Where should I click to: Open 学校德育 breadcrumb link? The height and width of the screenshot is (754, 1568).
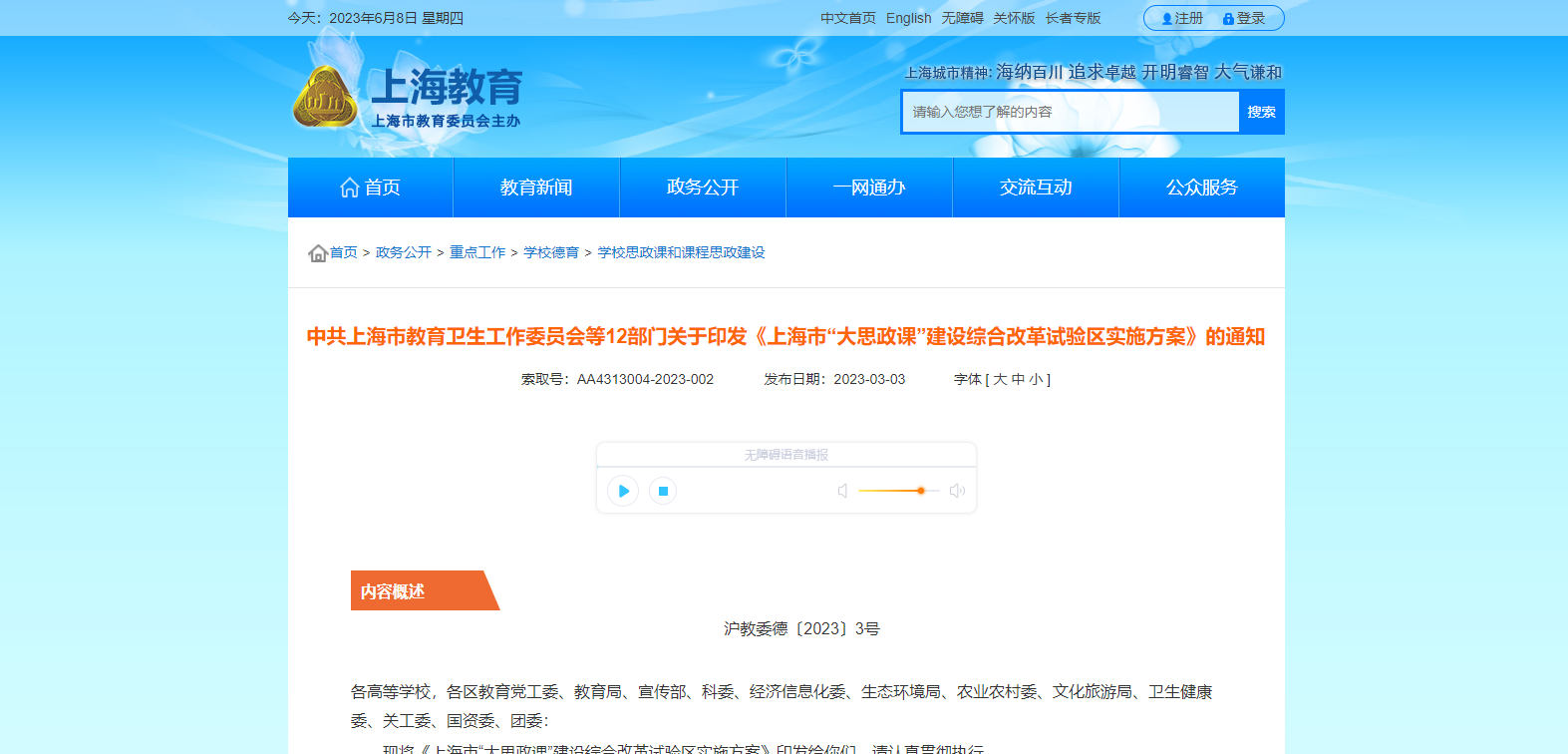tap(551, 253)
